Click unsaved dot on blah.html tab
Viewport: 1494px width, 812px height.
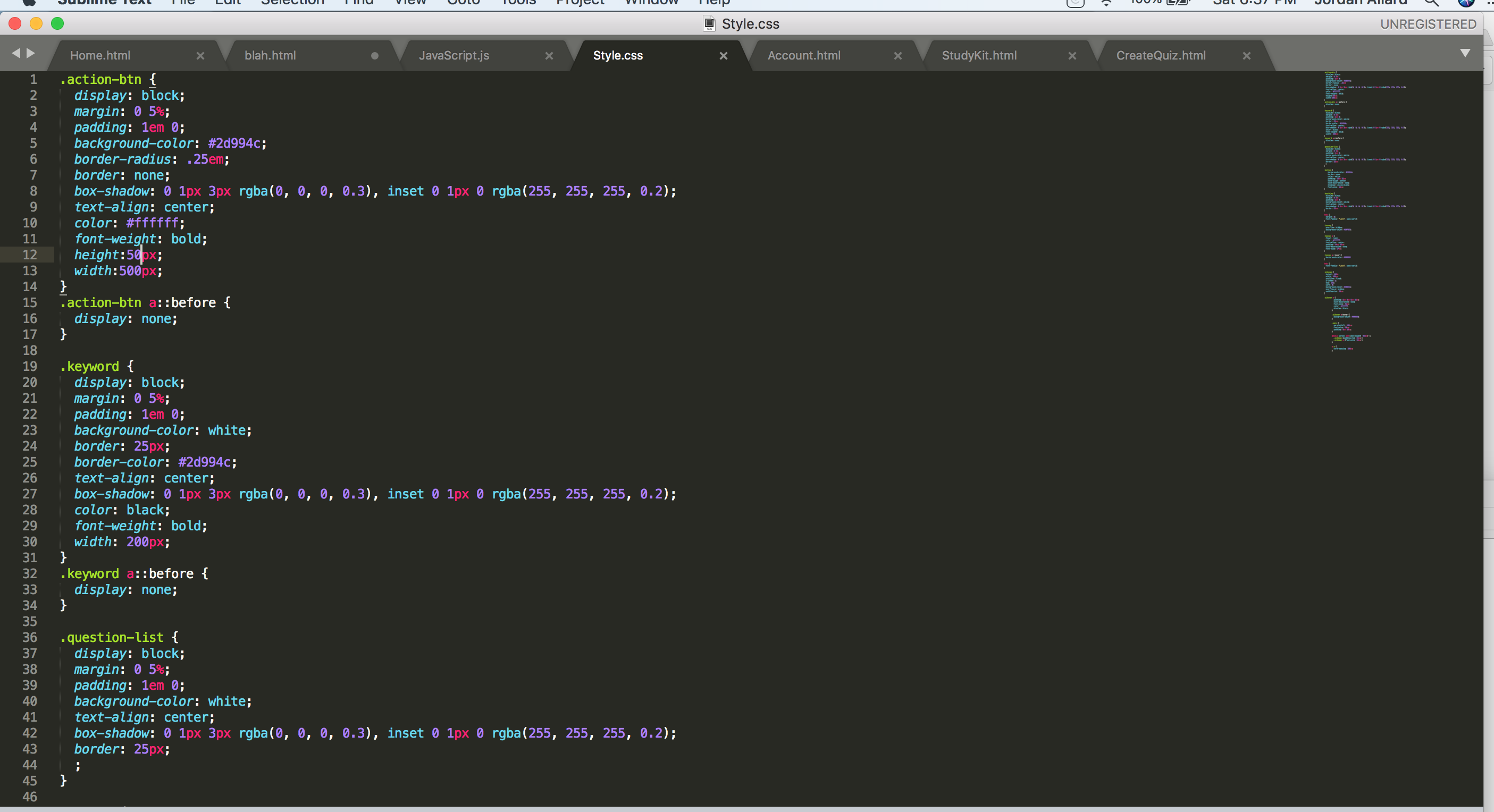pos(375,56)
